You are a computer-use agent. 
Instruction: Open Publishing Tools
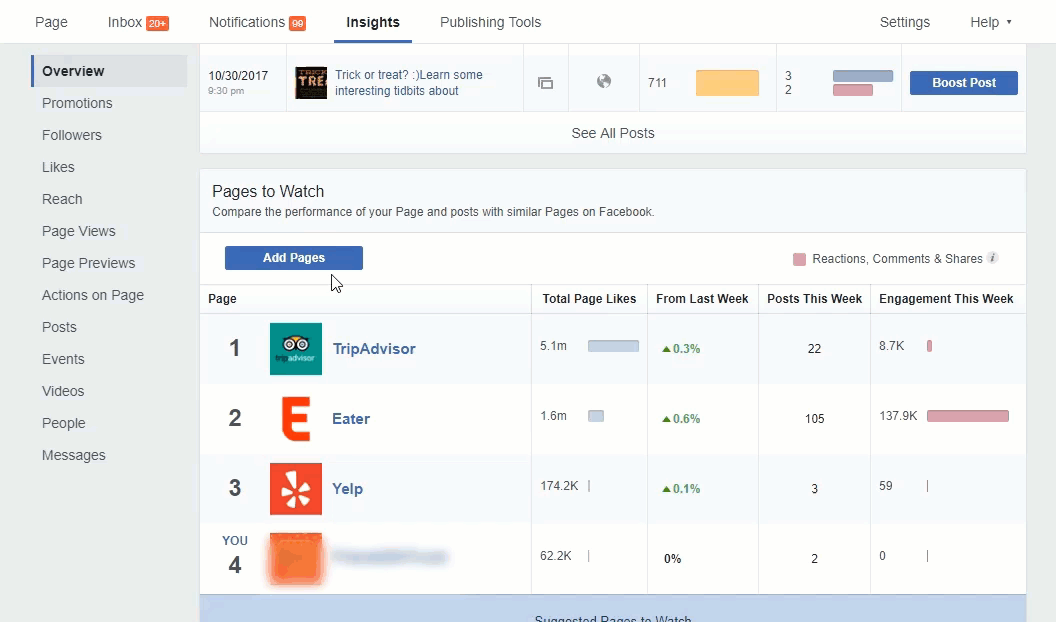[490, 22]
